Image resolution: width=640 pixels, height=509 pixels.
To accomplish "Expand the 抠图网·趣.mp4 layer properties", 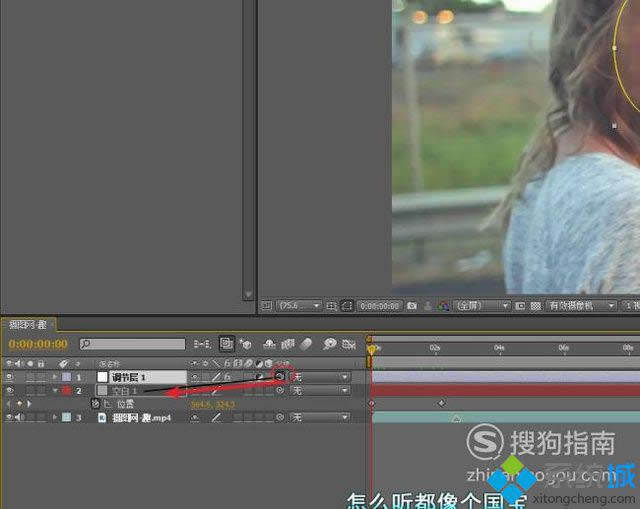I will pos(55,417).
